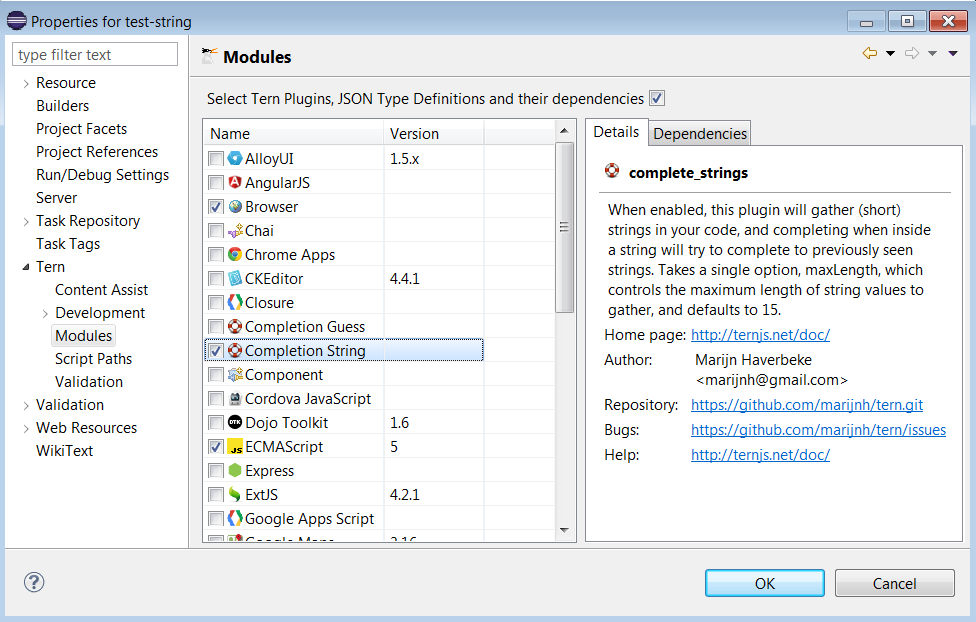This screenshot has height=622, width=976.
Task: Click the Chrome Apps module icon
Action: coord(235,255)
